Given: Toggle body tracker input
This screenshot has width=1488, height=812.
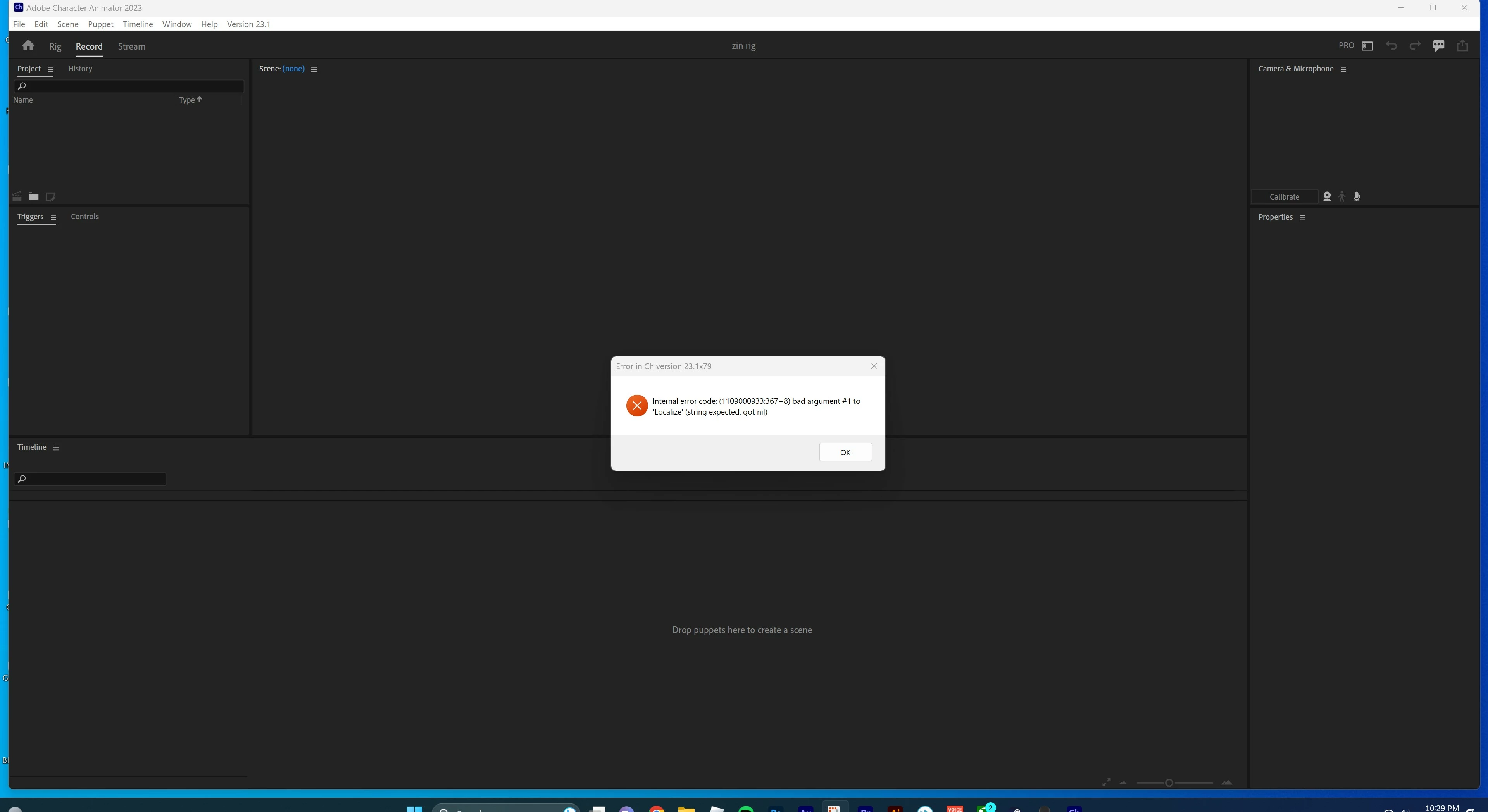Looking at the screenshot, I should pyautogui.click(x=1342, y=196).
